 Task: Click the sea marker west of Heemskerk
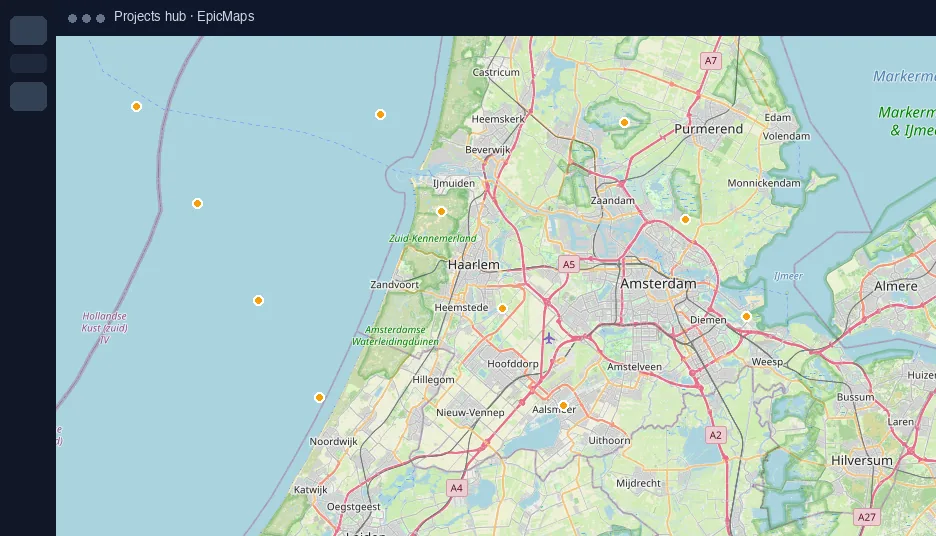pos(380,115)
